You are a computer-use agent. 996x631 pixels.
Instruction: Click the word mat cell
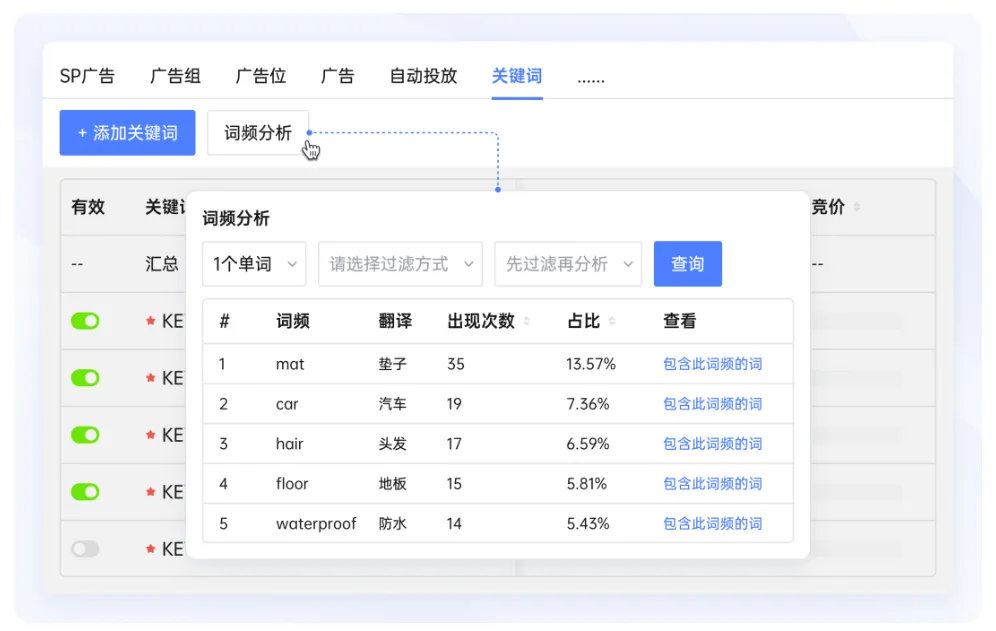tap(290, 364)
